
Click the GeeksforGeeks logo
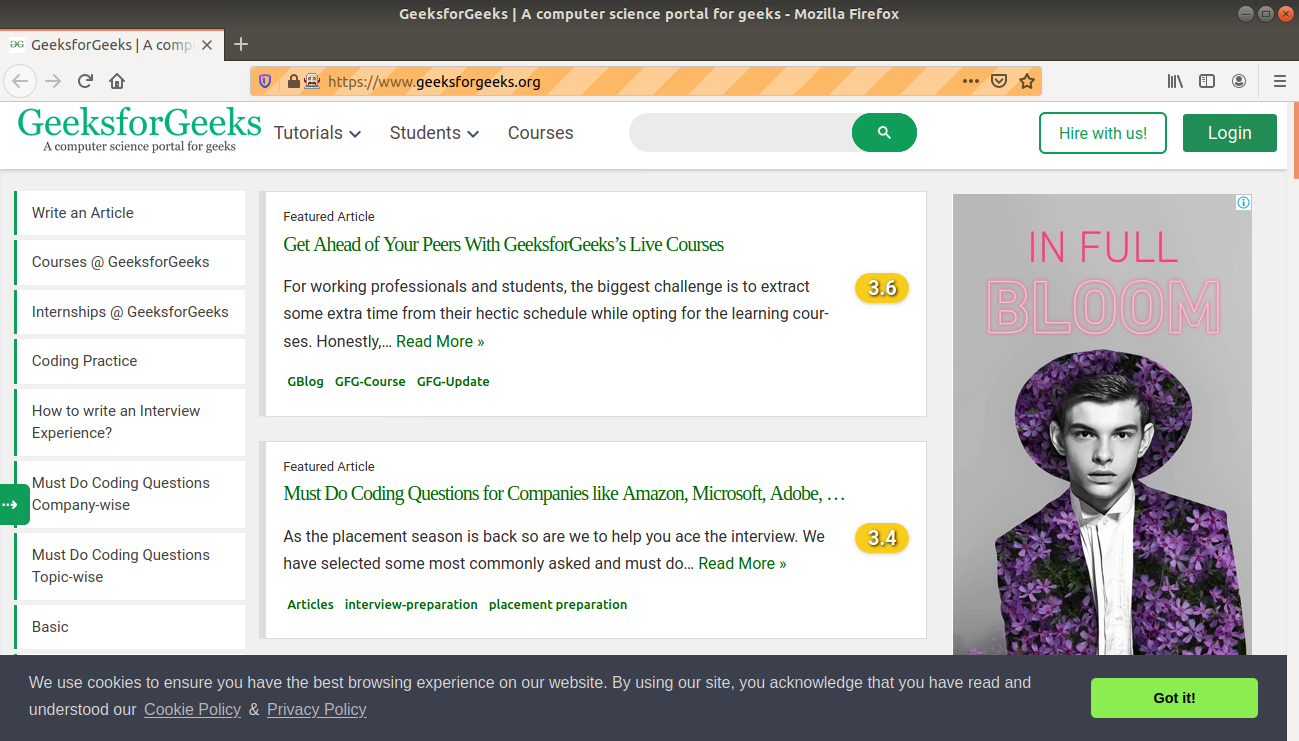point(139,131)
